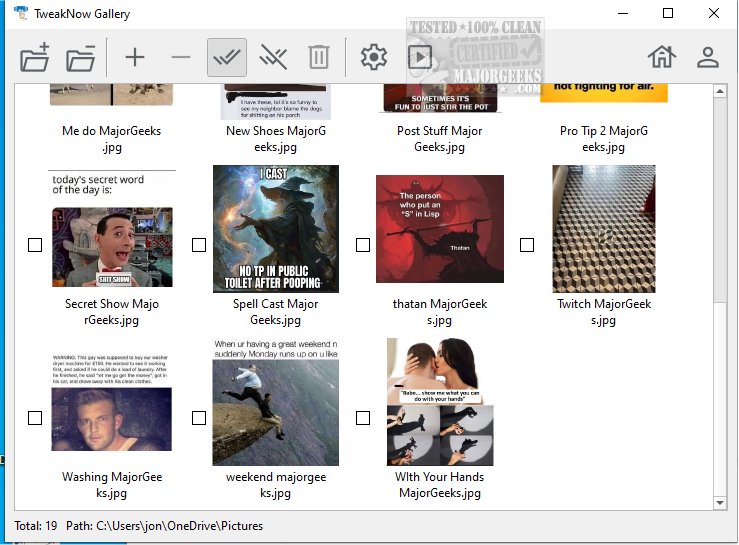
Task: Check the weekend majorgeeks.jpg checkbox
Action: point(199,418)
